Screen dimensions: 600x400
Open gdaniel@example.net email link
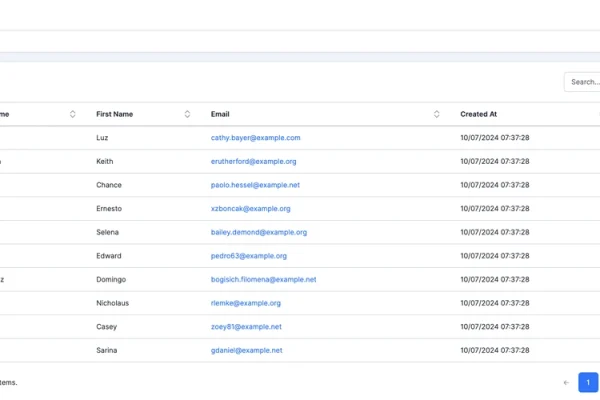(246, 350)
